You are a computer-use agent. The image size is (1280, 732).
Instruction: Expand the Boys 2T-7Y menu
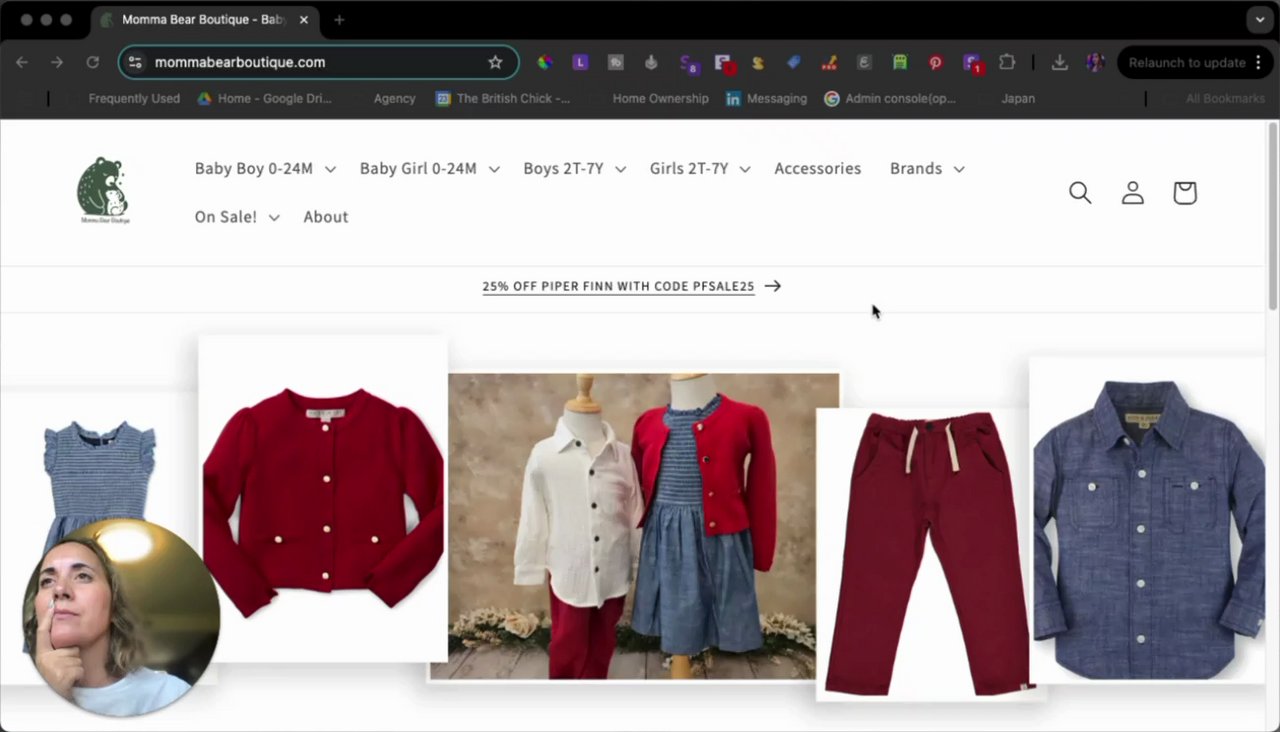[x=574, y=169]
